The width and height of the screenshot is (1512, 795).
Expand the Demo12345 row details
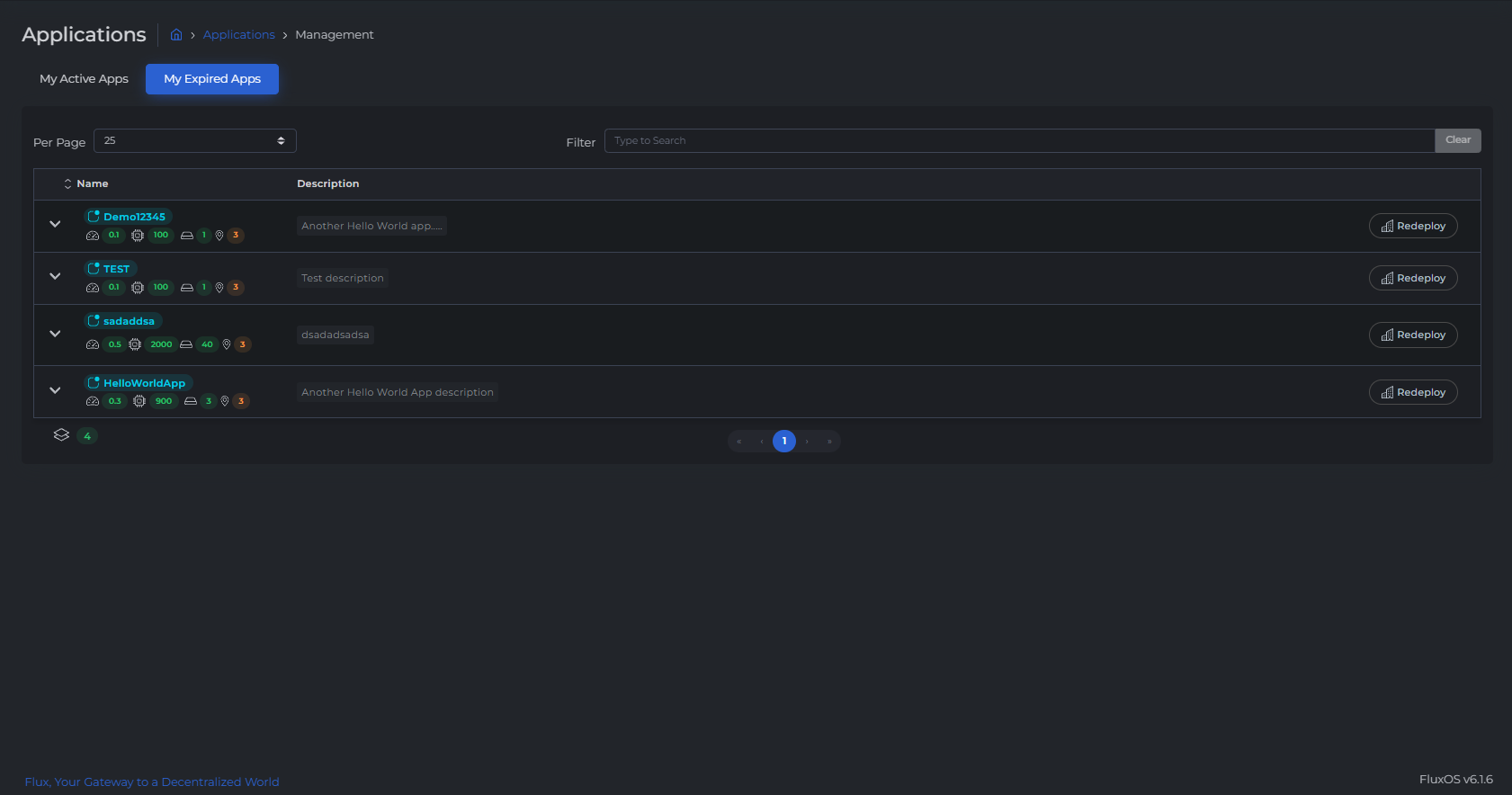pyautogui.click(x=55, y=224)
